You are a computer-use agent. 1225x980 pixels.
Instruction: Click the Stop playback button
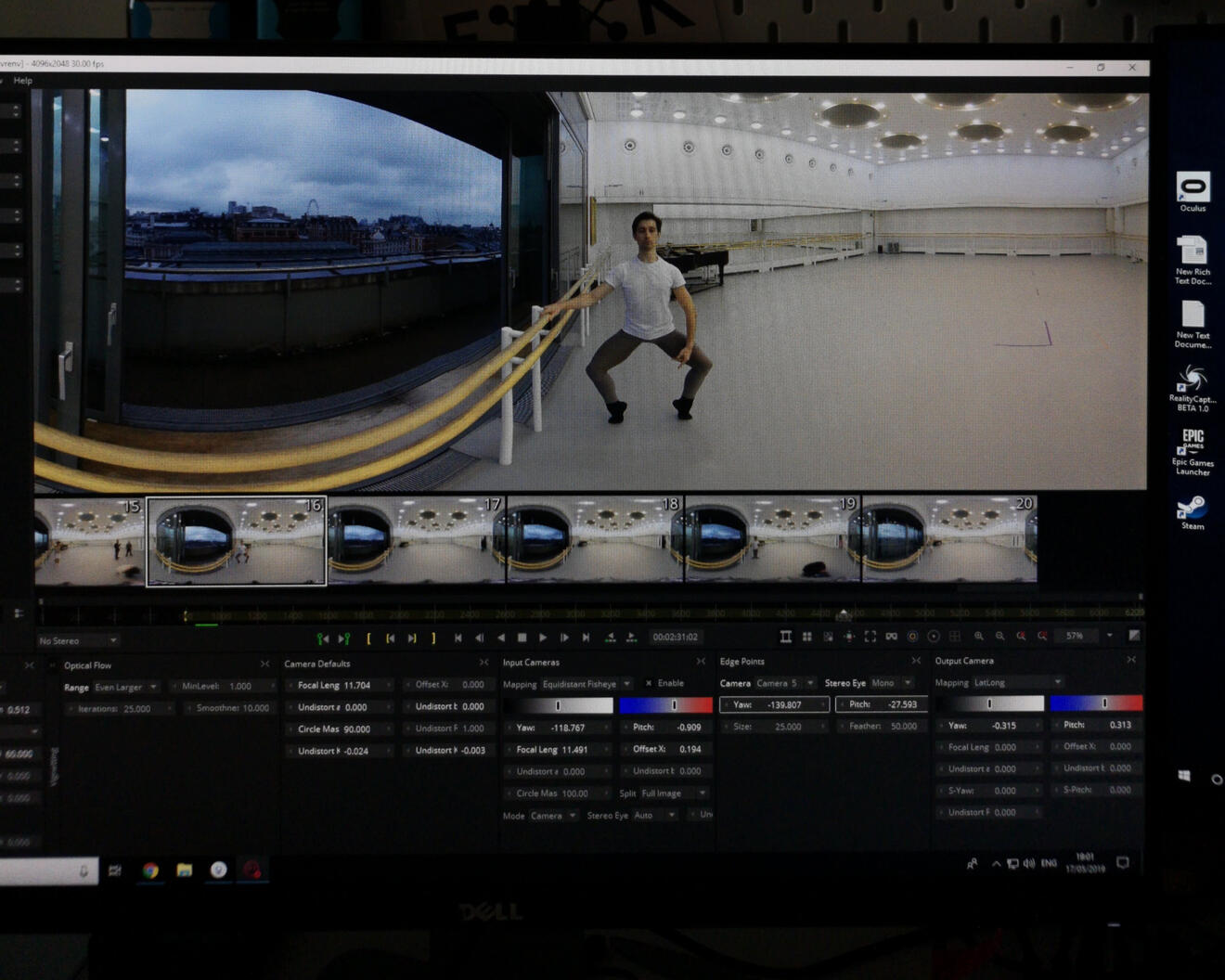point(522,638)
